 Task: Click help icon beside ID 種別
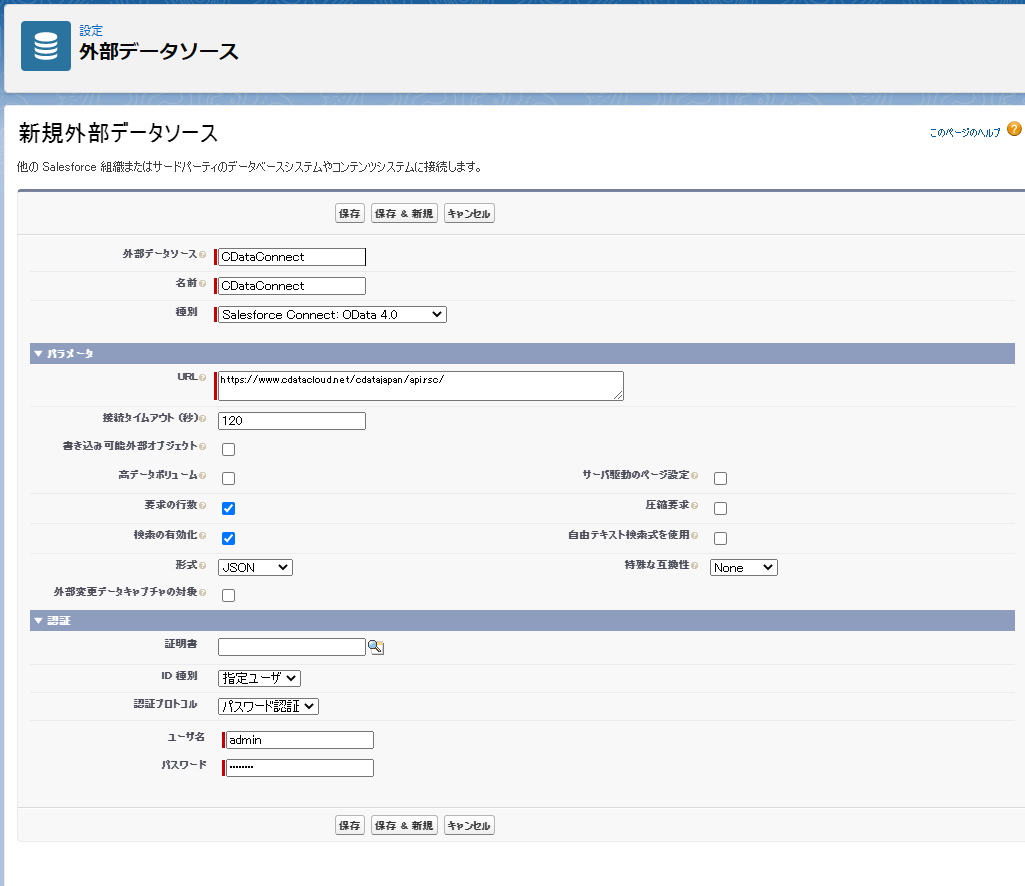[202, 677]
